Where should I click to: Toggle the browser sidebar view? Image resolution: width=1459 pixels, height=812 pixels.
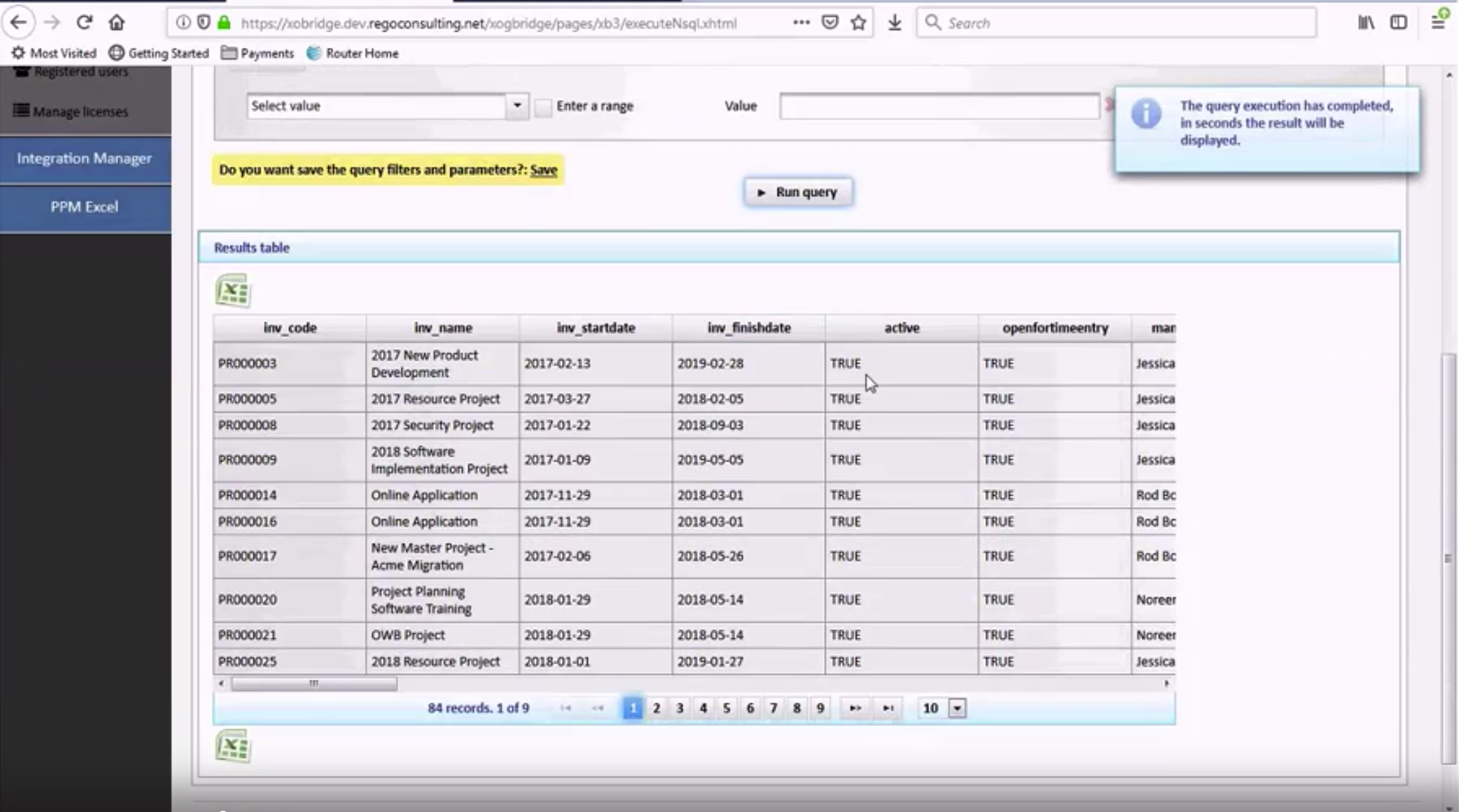click(x=1399, y=23)
